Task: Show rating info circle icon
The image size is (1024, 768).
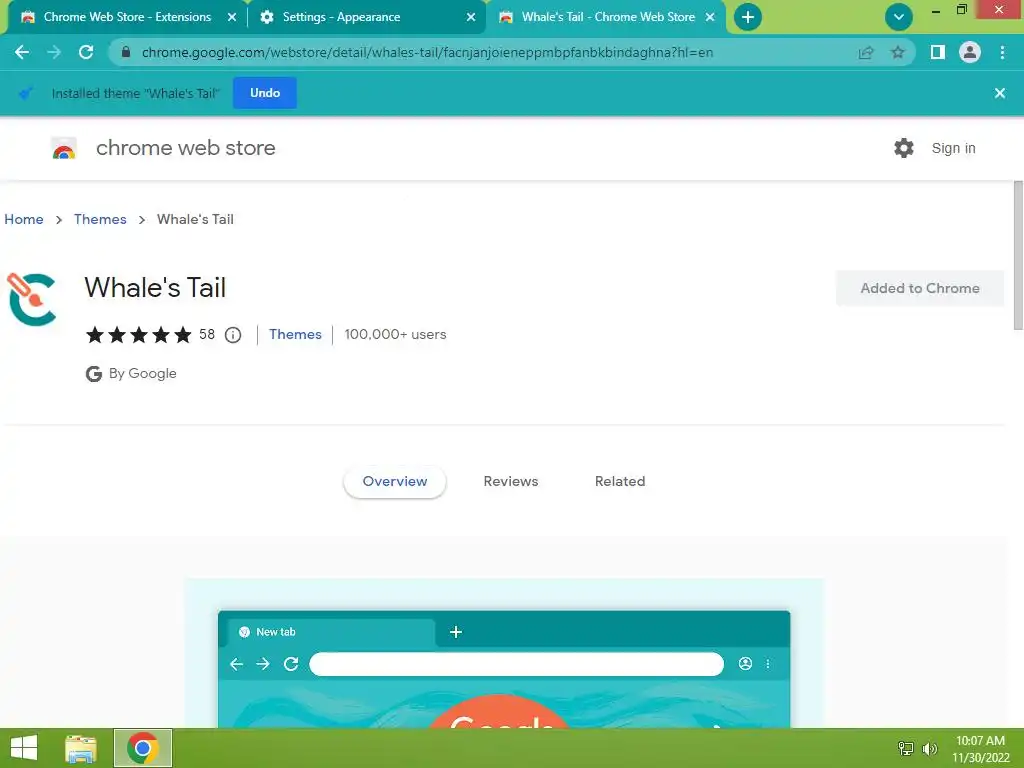Action: [233, 335]
